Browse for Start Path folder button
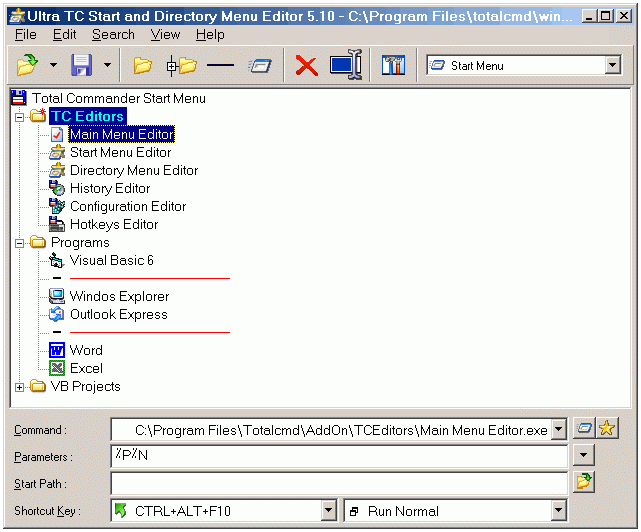 pos(583,482)
